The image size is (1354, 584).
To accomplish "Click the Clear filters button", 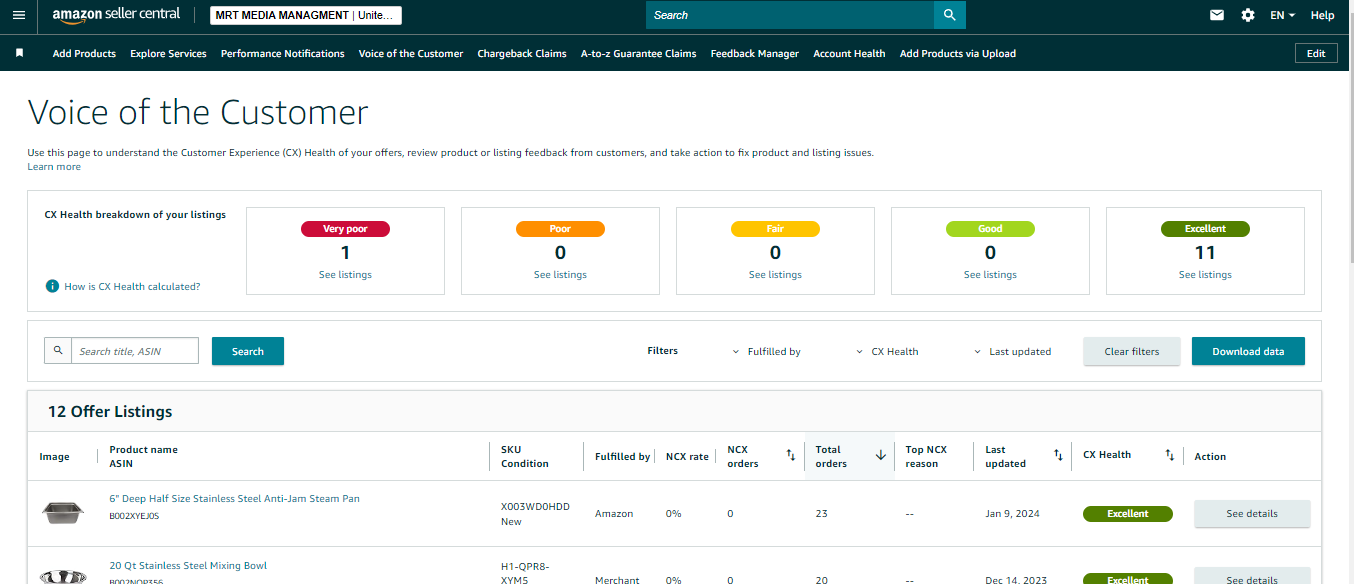I will [x=1132, y=351].
